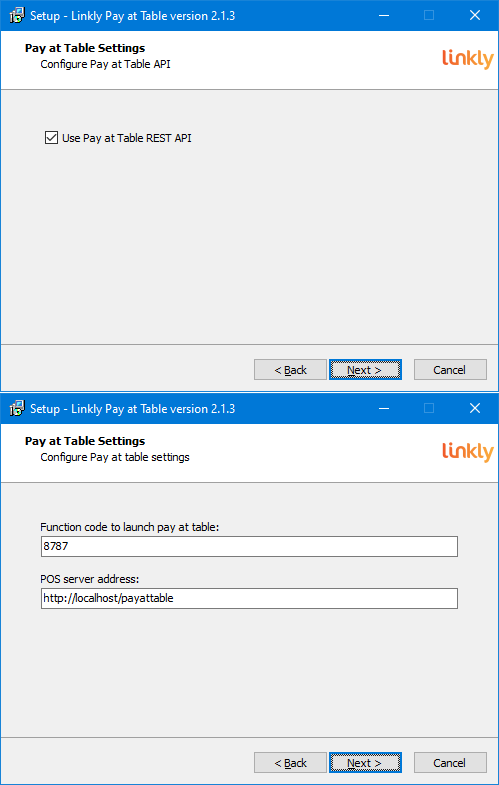
Task: Cancel setup from the REST API checkbox dialog
Action: click(450, 369)
